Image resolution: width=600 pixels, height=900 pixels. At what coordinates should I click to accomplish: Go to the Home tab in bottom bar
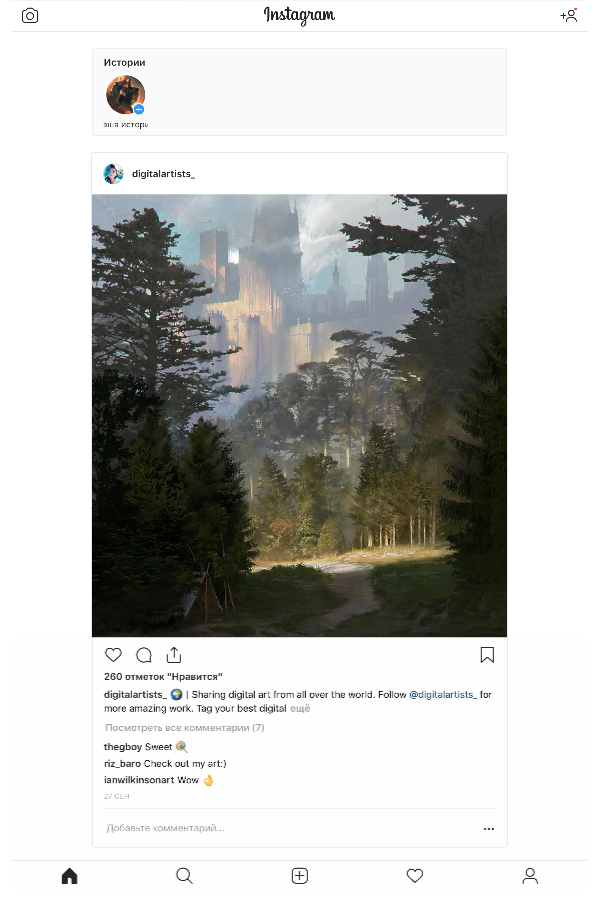point(69,875)
